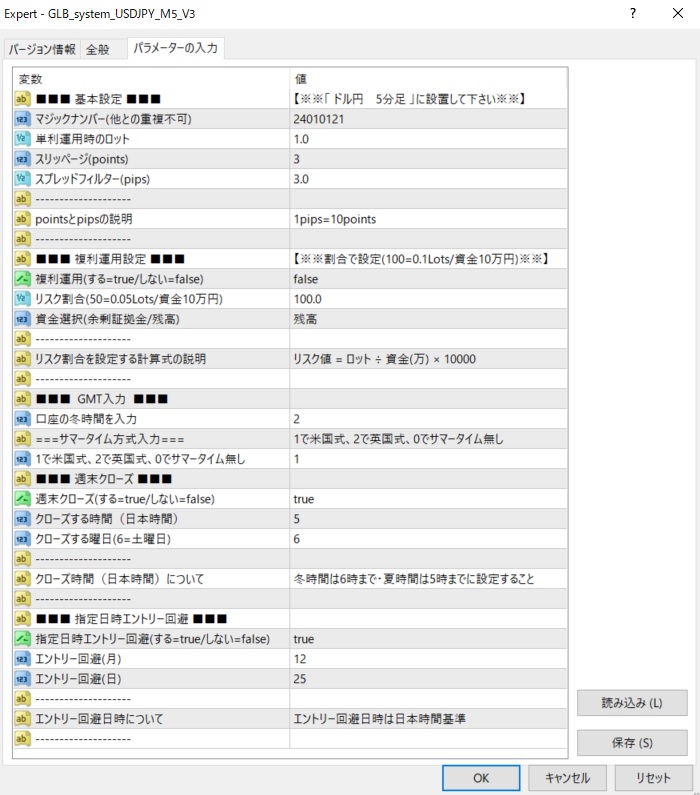Click the integer icon beside マジックナンバー row
The width and height of the screenshot is (700, 795).
(x=22, y=119)
